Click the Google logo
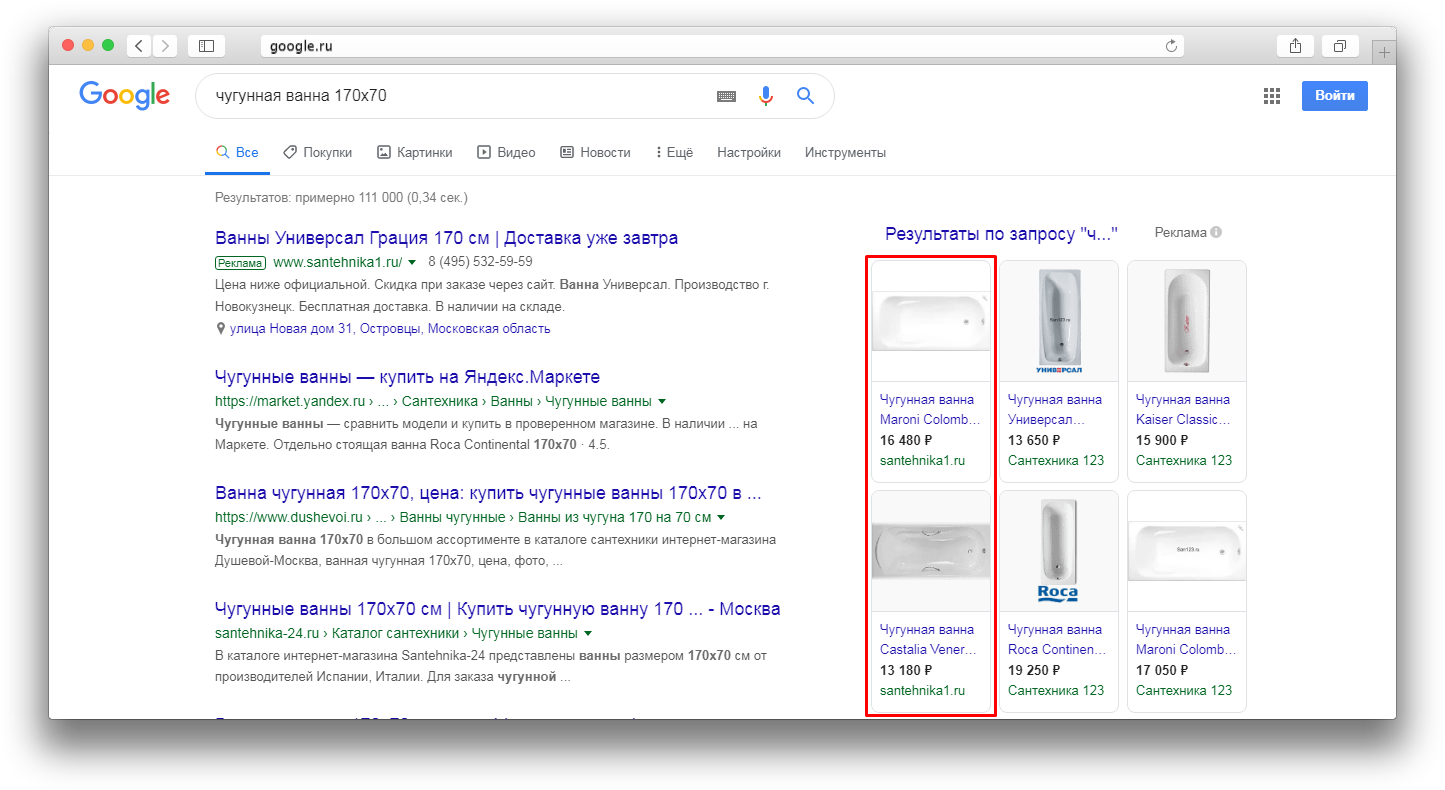Image resolution: width=1445 pixels, height=790 pixels. [x=124, y=95]
